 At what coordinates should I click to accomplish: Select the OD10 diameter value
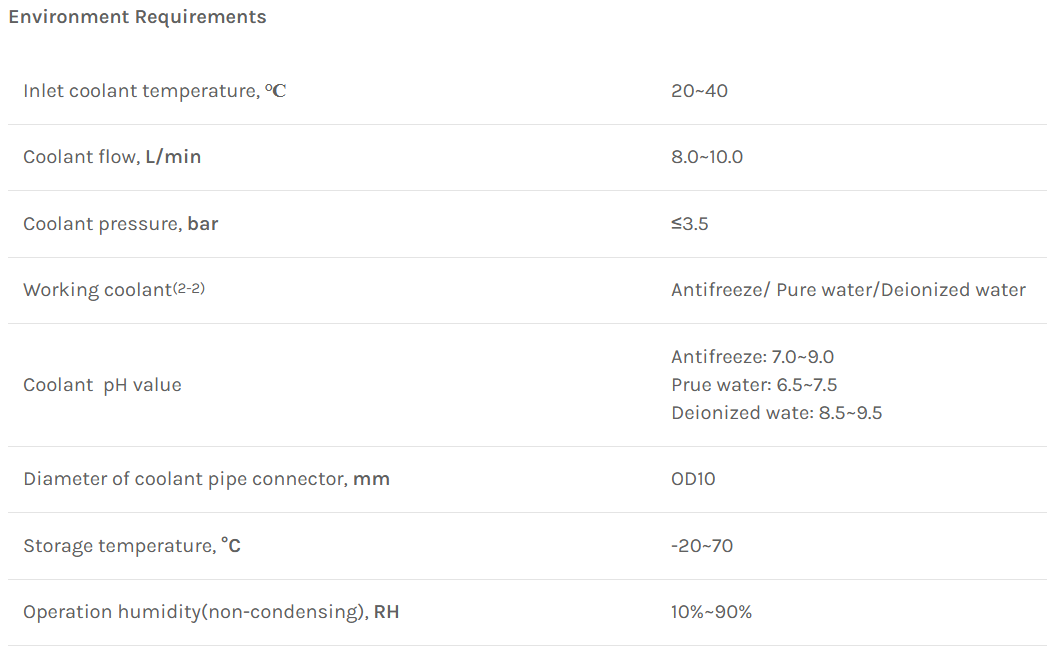[693, 479]
